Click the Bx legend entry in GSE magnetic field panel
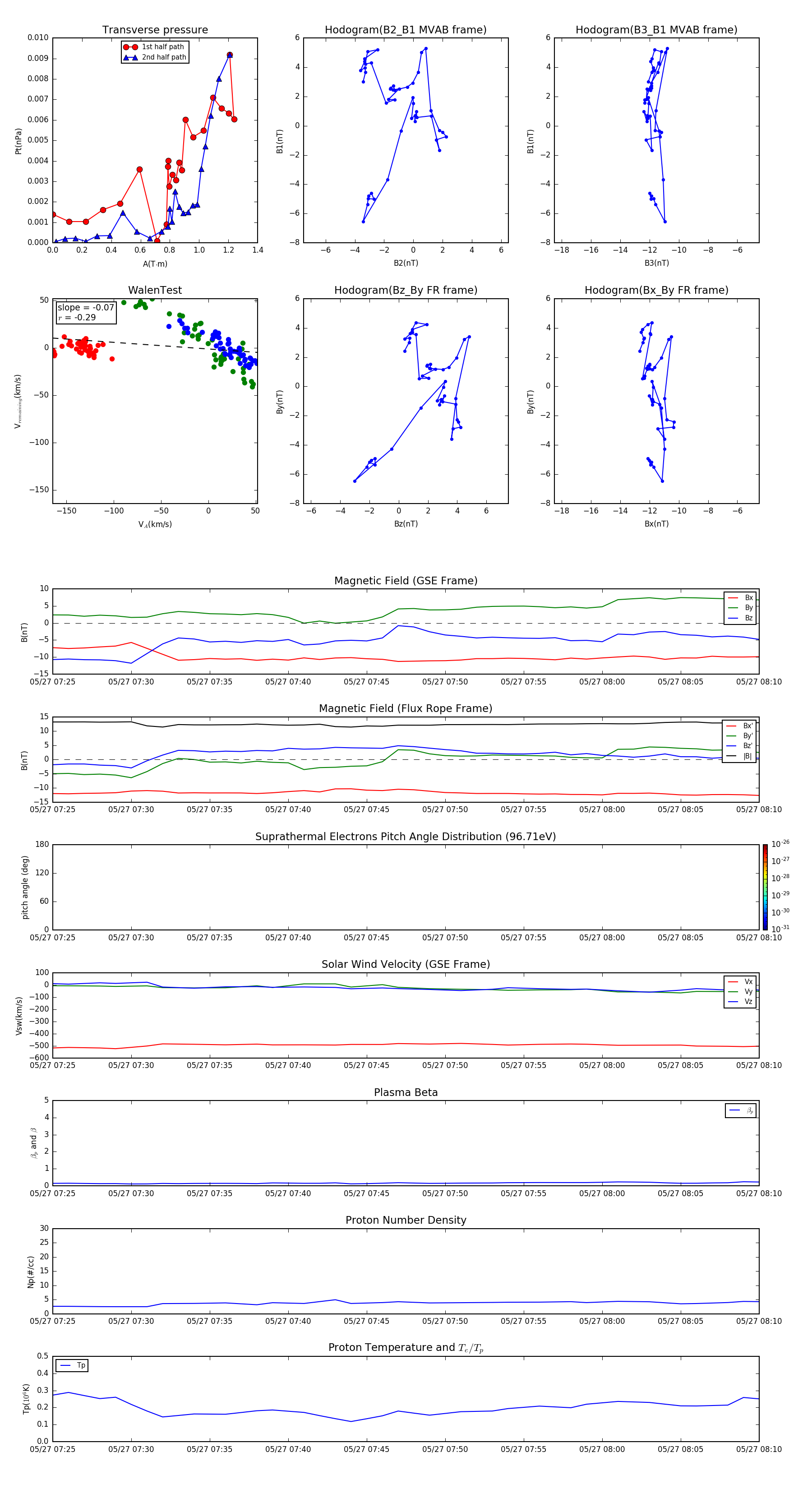812x1489 pixels. 740,598
